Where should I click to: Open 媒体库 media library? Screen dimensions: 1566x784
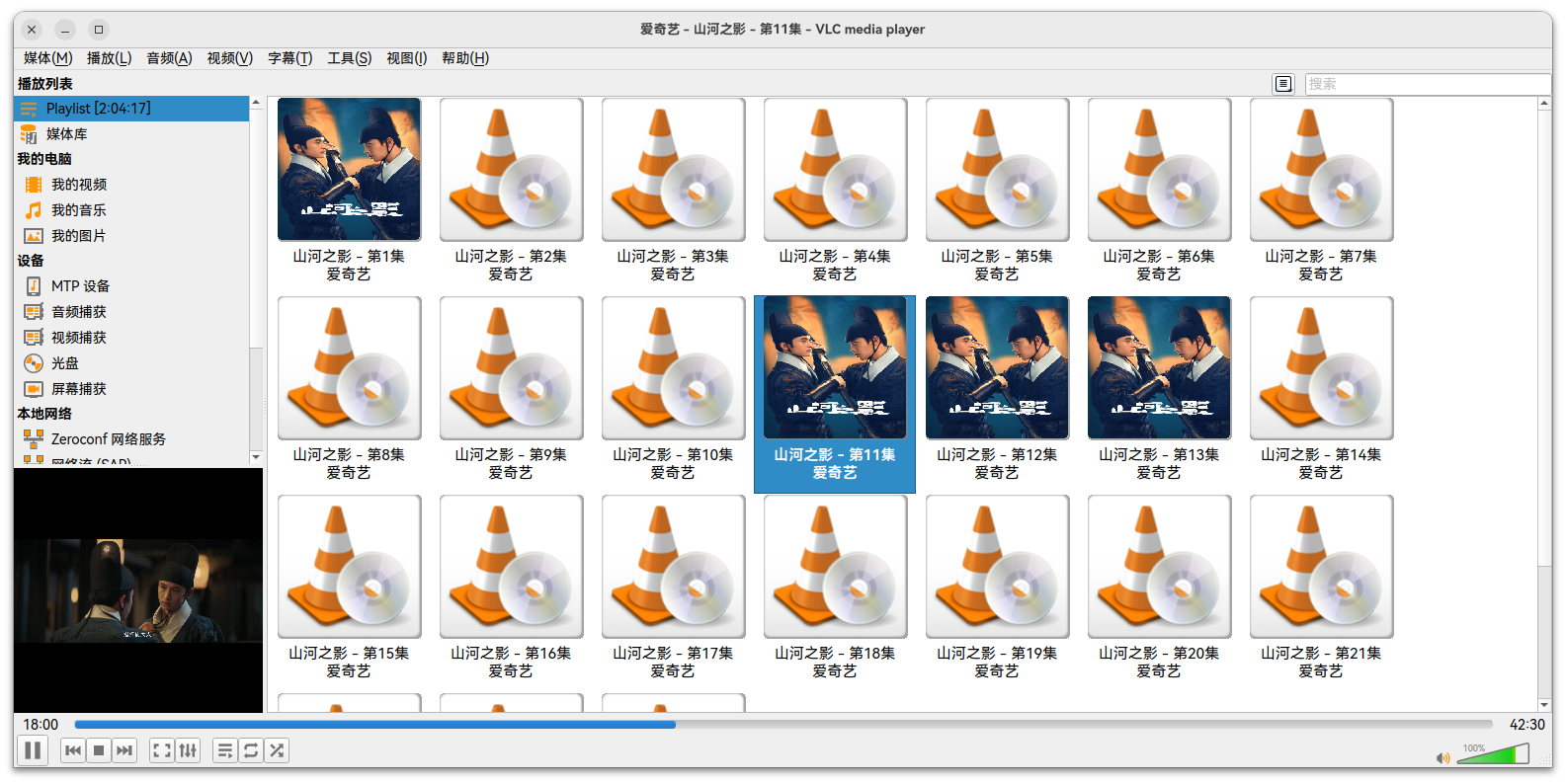coord(131,134)
